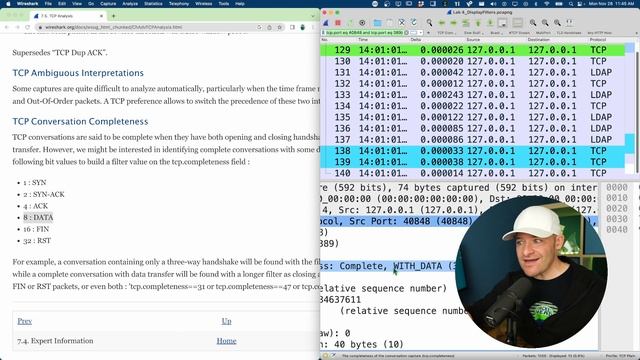Screen dimensions: 640x360
Task: Clear the display filter with the X icon
Action: point(407,32)
